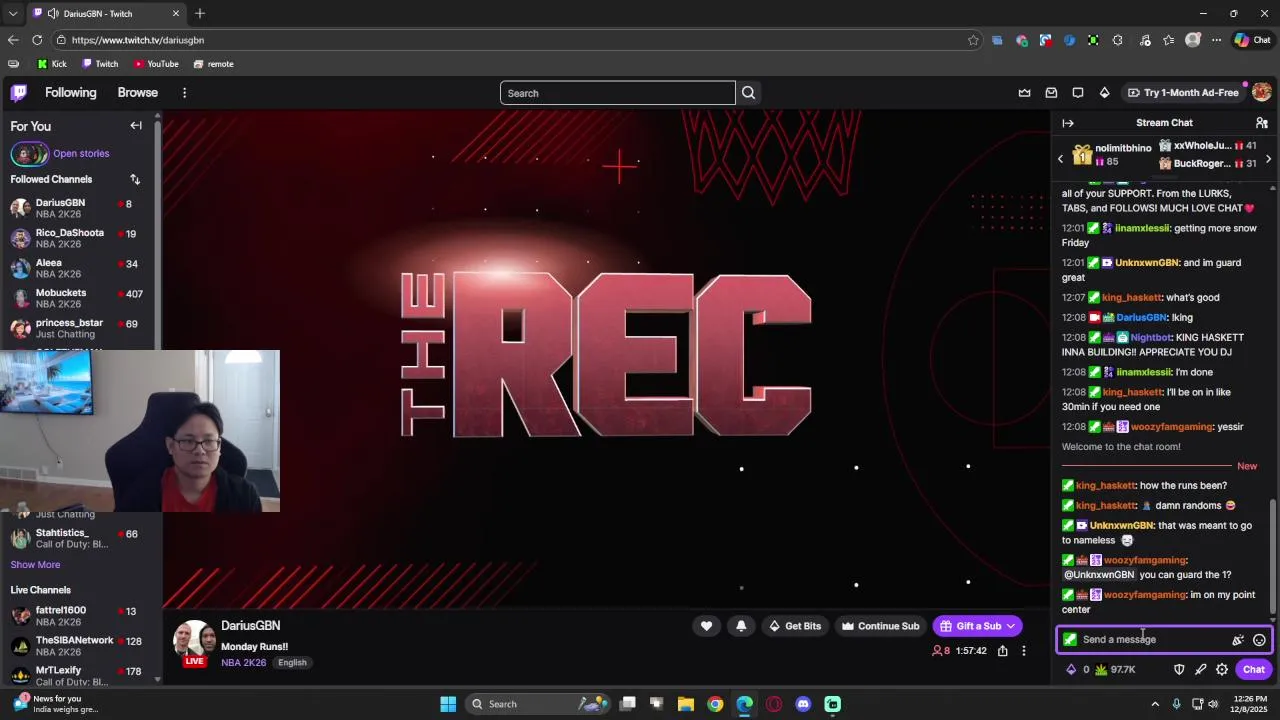
Task: Open the browser tab actions dropdown
Action: coord(14,14)
